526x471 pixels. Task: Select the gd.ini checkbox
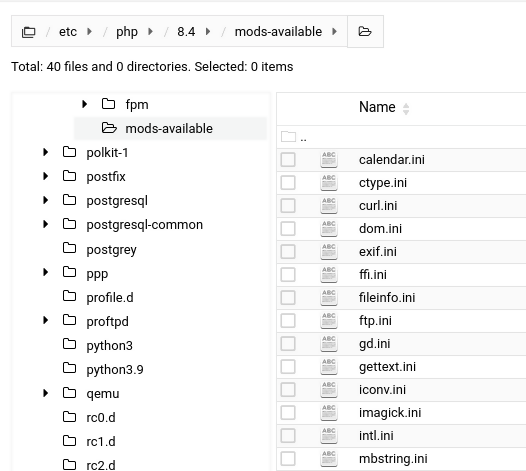pos(288,344)
